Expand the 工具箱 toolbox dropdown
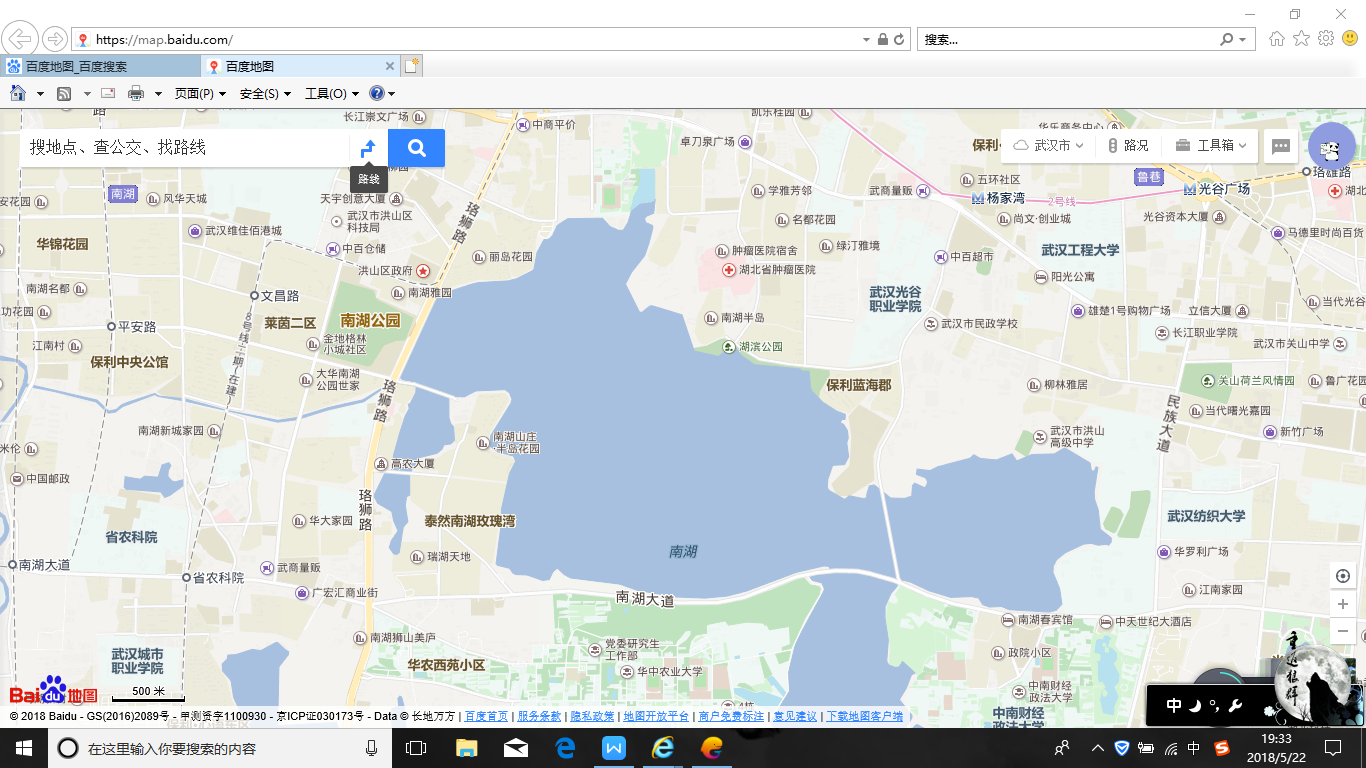 pyautogui.click(x=1211, y=146)
